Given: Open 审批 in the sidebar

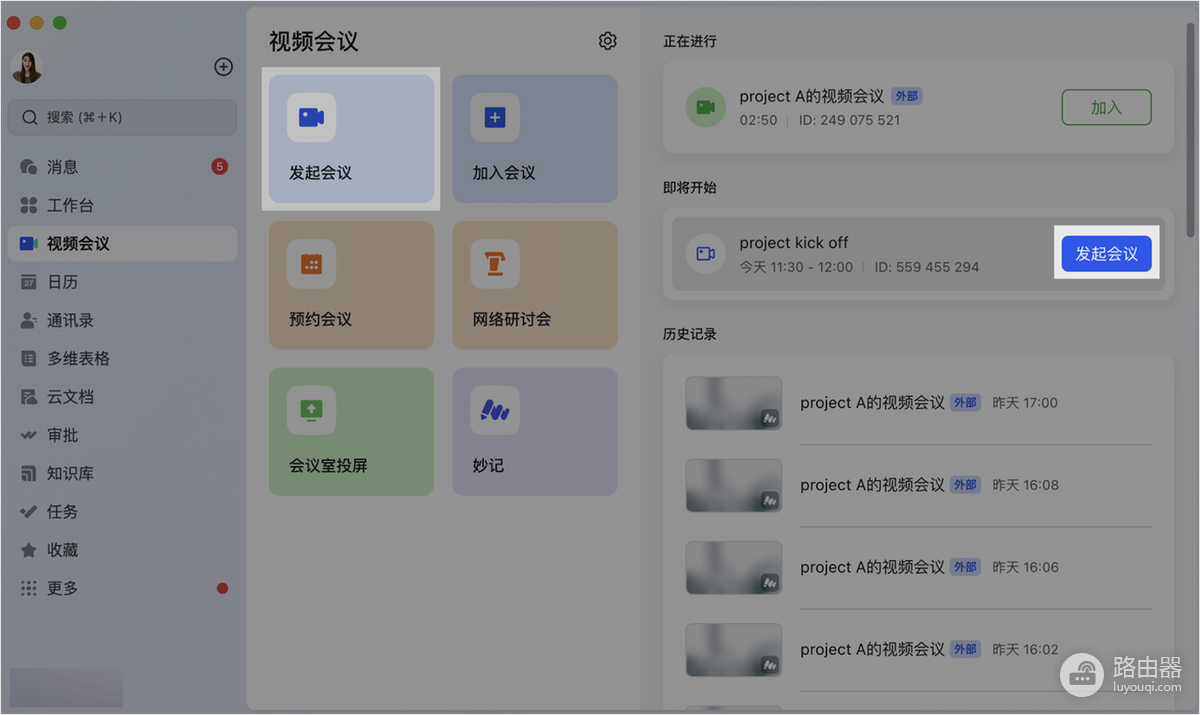Looking at the screenshot, I should point(122,435).
